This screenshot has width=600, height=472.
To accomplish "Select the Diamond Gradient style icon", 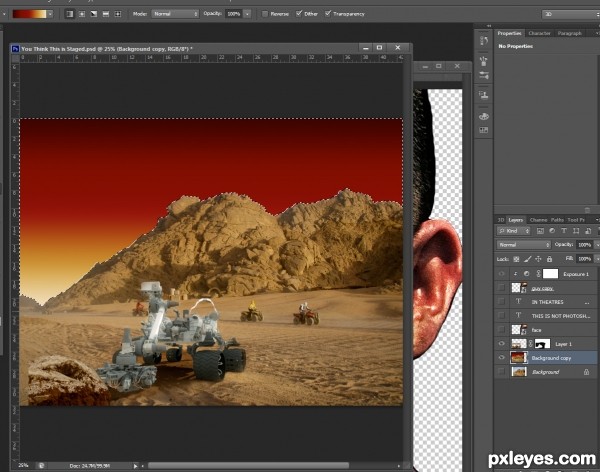I will (x=118, y=14).
